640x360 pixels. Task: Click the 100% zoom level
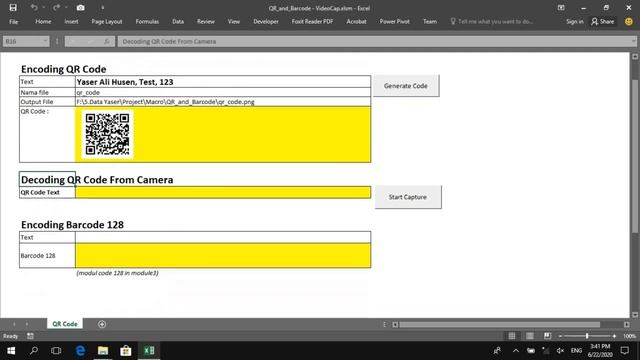629,336
